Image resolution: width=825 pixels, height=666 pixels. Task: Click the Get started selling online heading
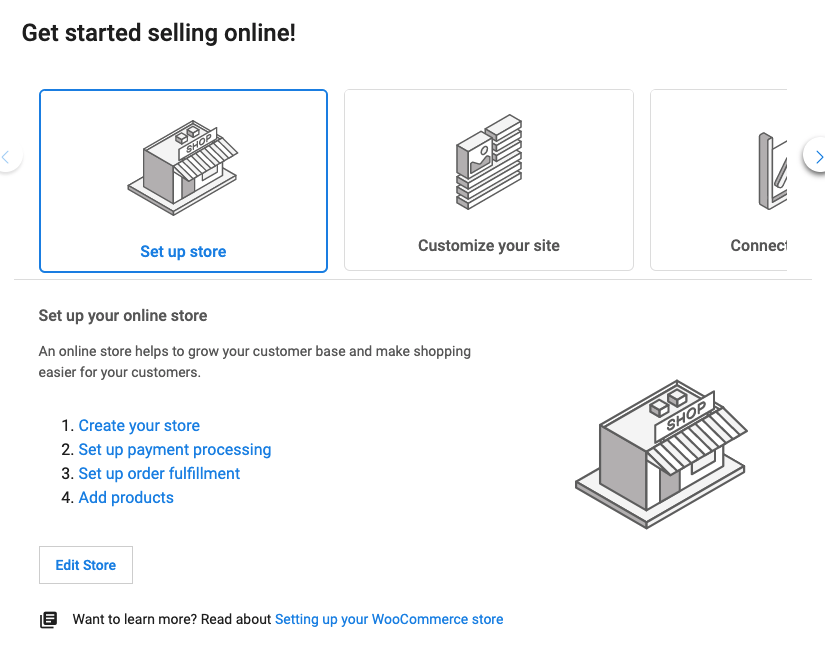[156, 32]
